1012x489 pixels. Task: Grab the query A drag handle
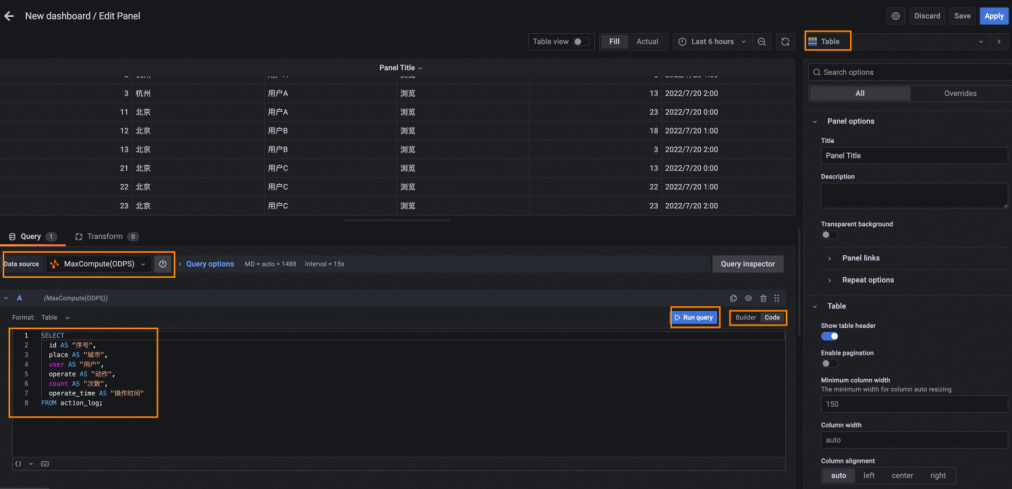(777, 298)
